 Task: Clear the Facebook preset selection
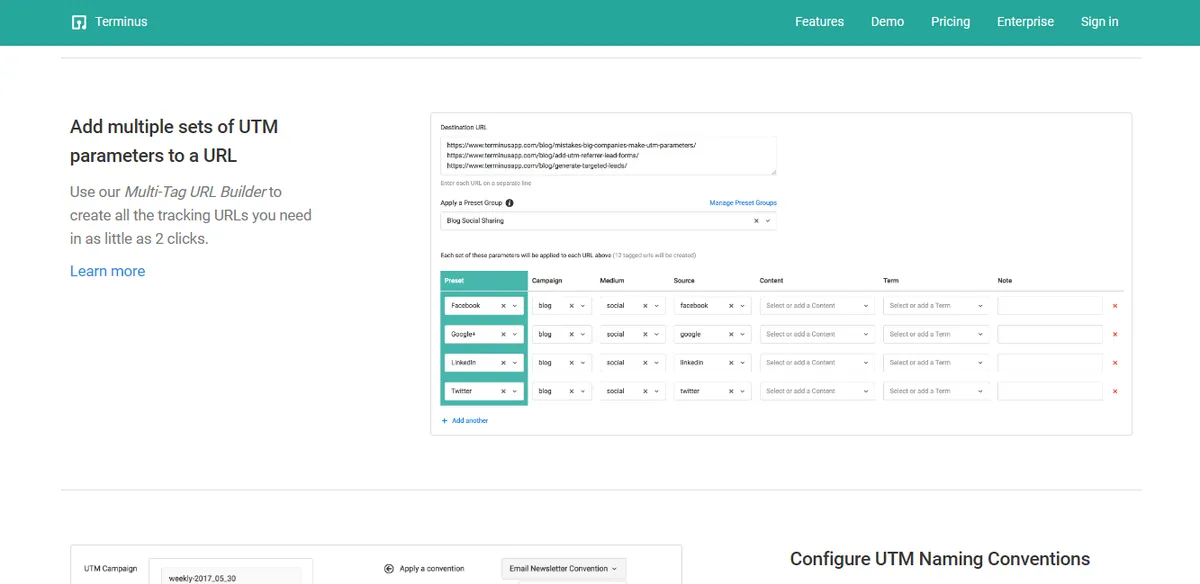tap(503, 306)
